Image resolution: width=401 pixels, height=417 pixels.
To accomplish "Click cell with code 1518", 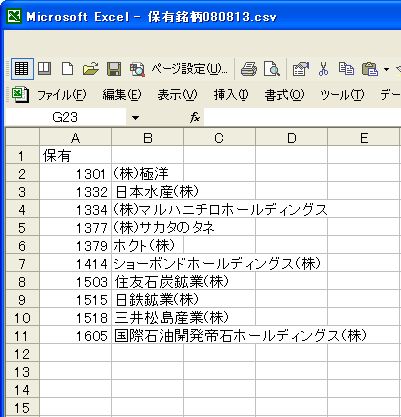I will (x=75, y=317).
